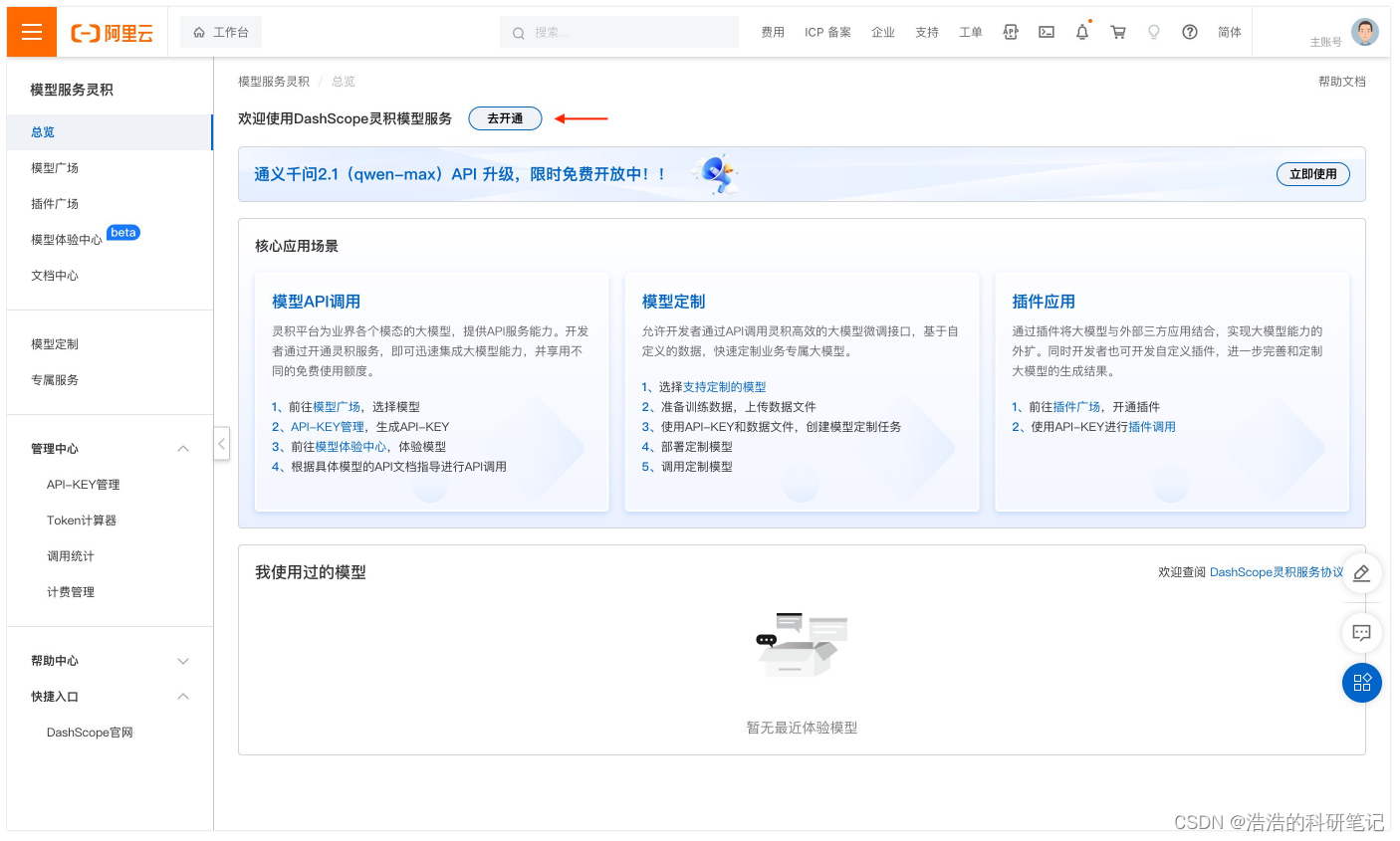
Task: Collapse the sidebar with the arrow handle
Action: [222, 443]
